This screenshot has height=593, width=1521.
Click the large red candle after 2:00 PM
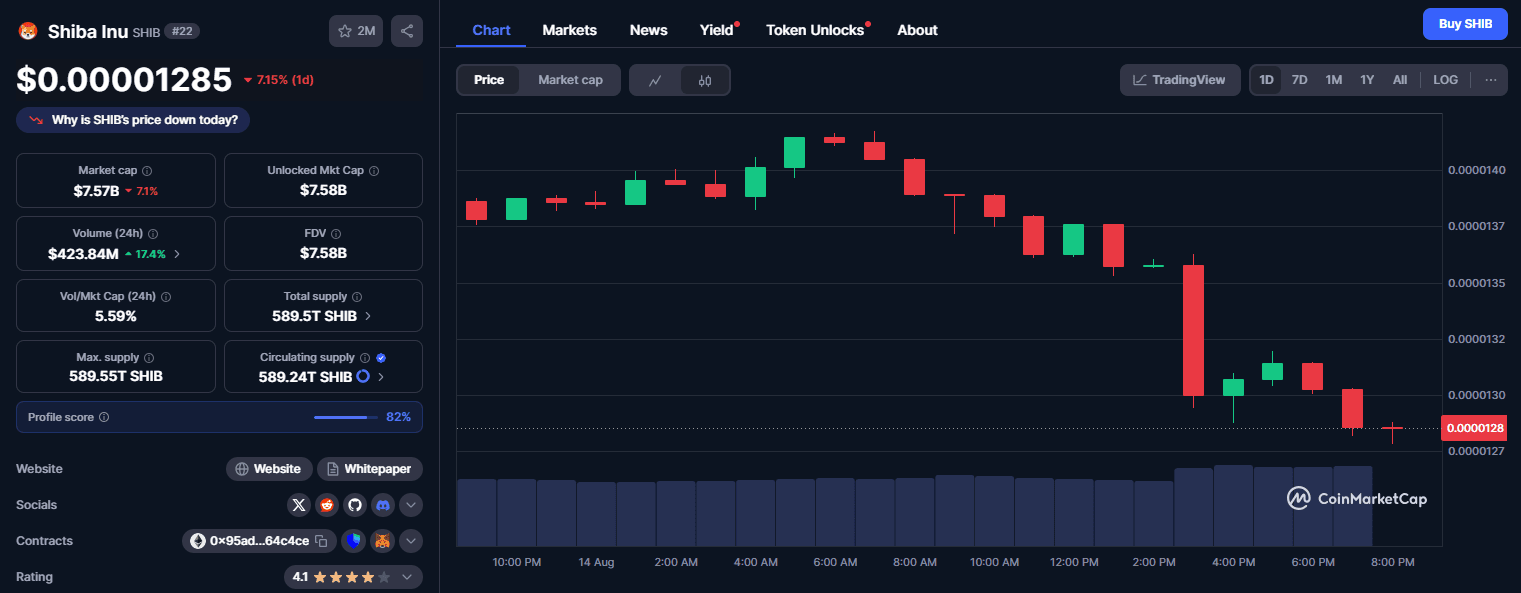tap(1193, 330)
